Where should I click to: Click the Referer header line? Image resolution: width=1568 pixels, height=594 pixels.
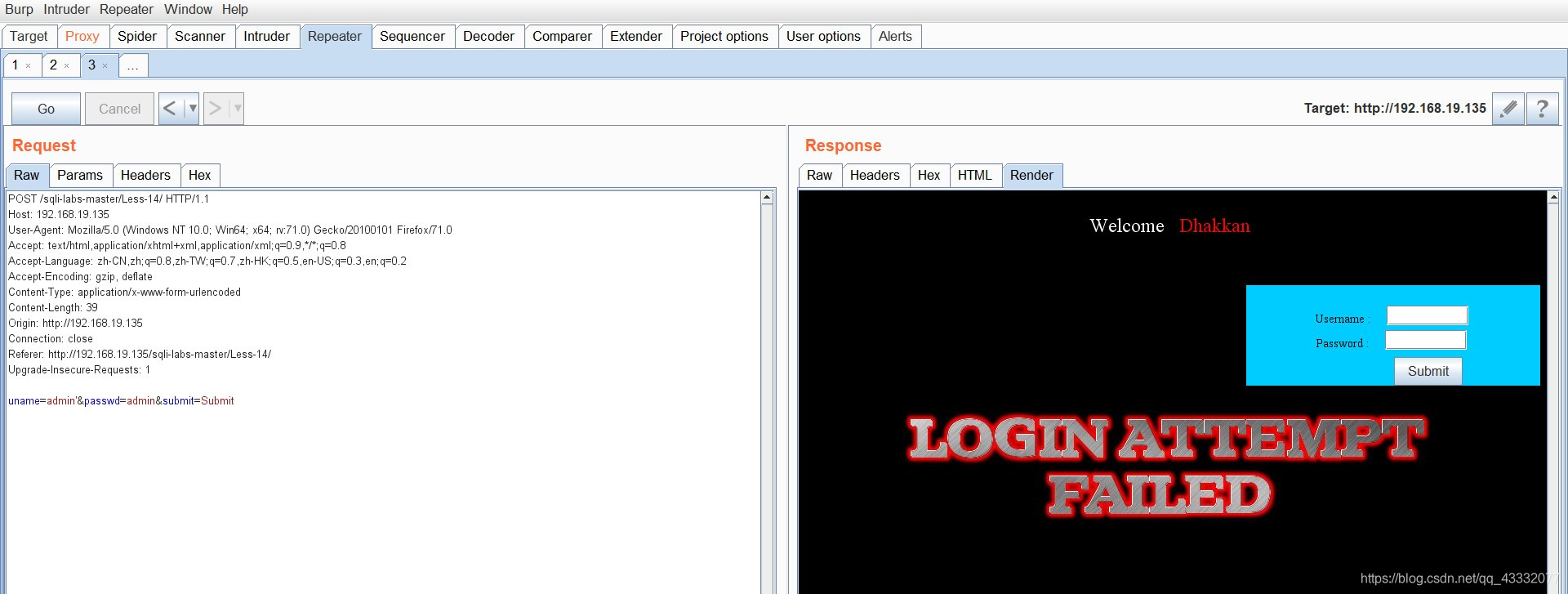coord(140,354)
